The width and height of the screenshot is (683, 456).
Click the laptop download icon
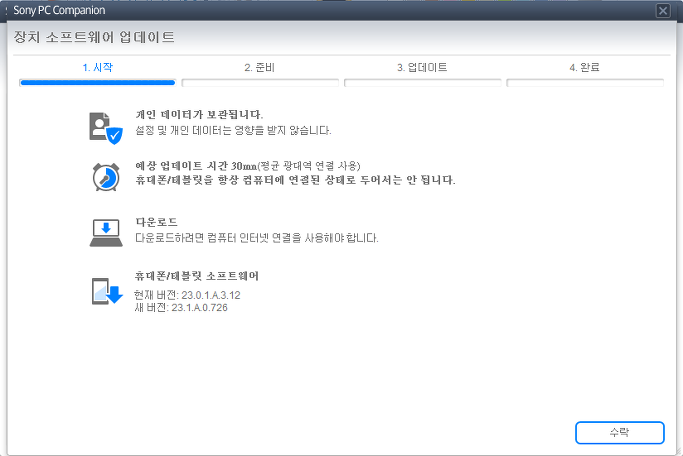tap(106, 233)
